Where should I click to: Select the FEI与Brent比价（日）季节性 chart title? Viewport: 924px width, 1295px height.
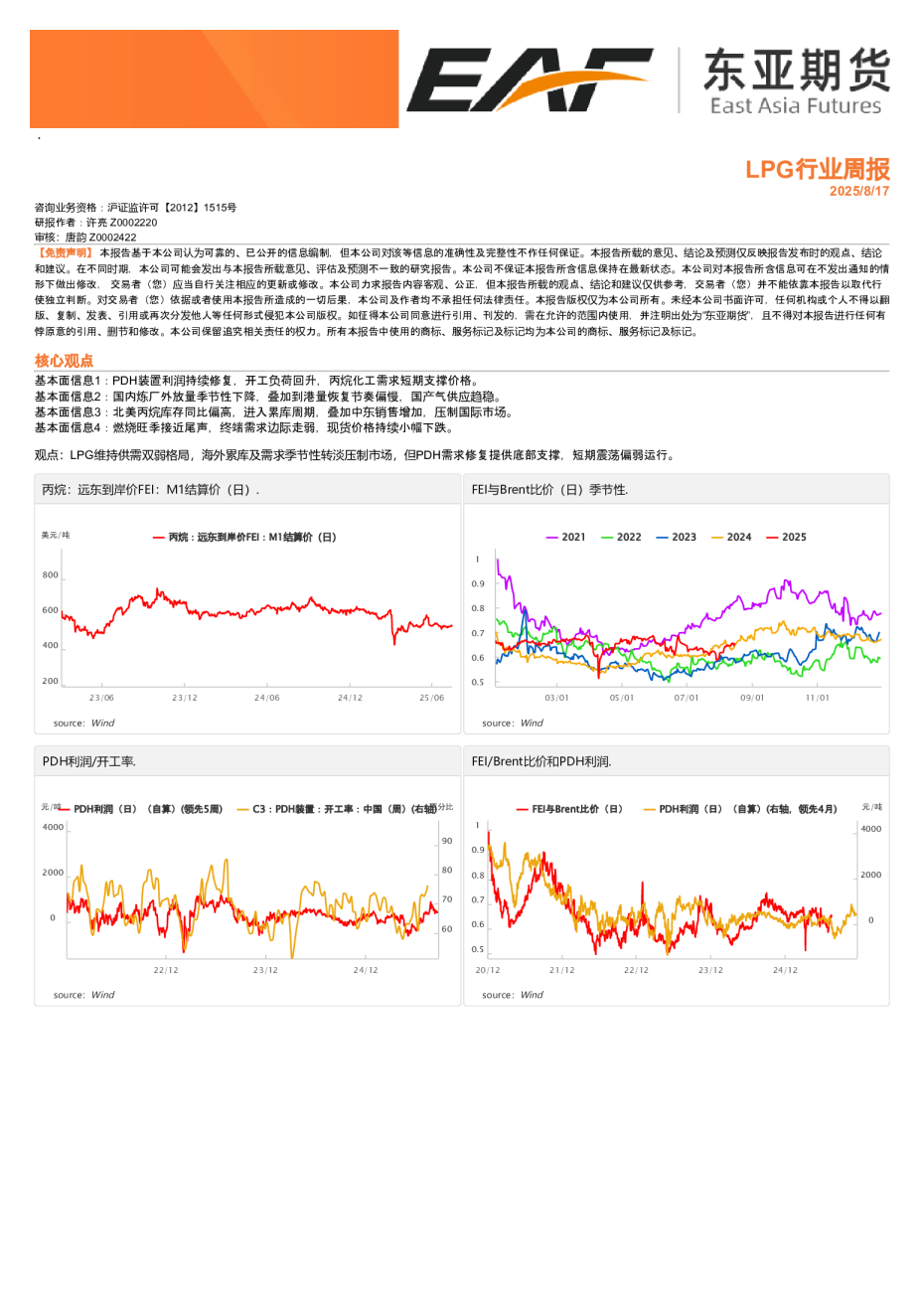coord(549,490)
